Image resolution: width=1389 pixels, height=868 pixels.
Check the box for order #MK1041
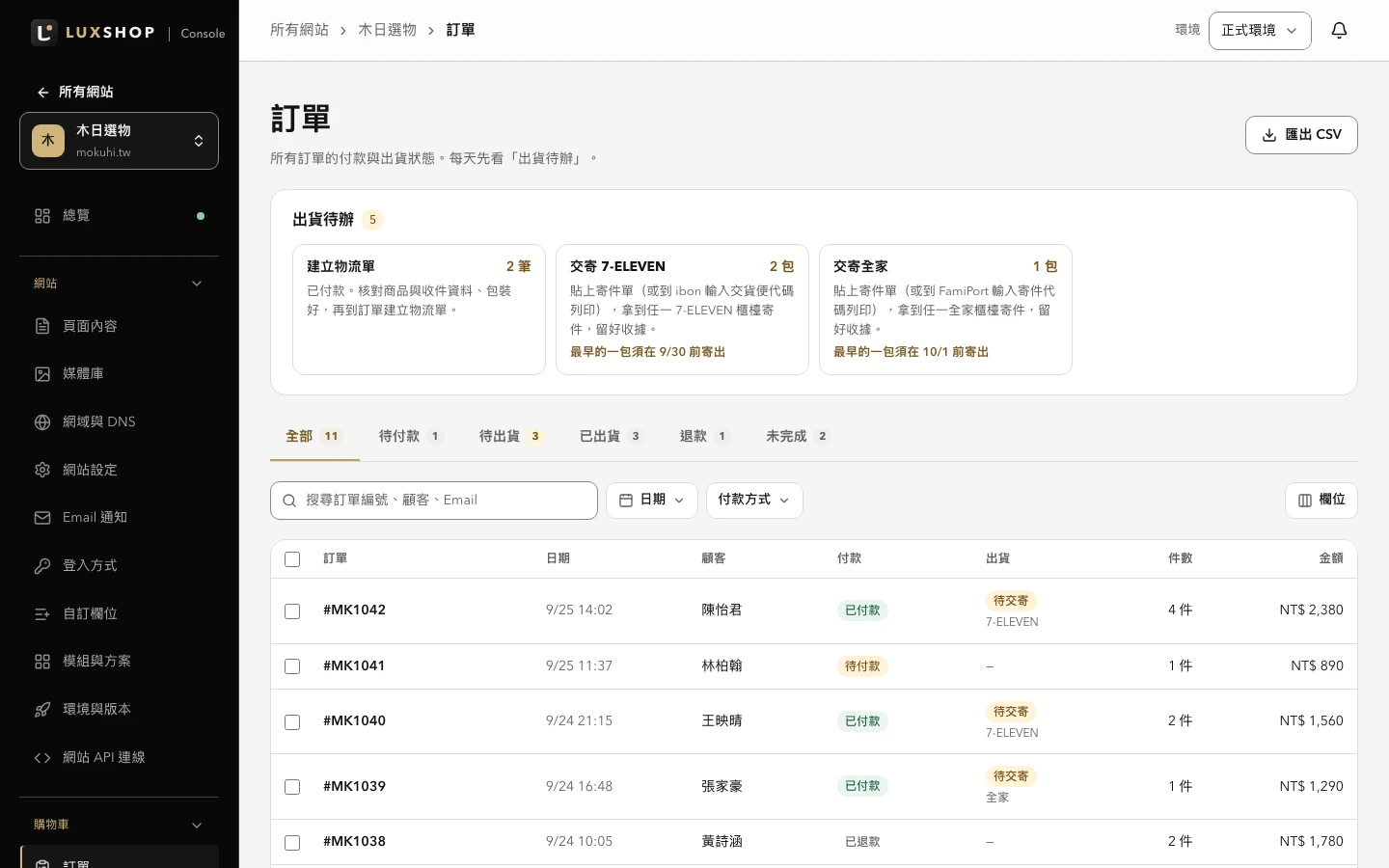[x=292, y=666]
